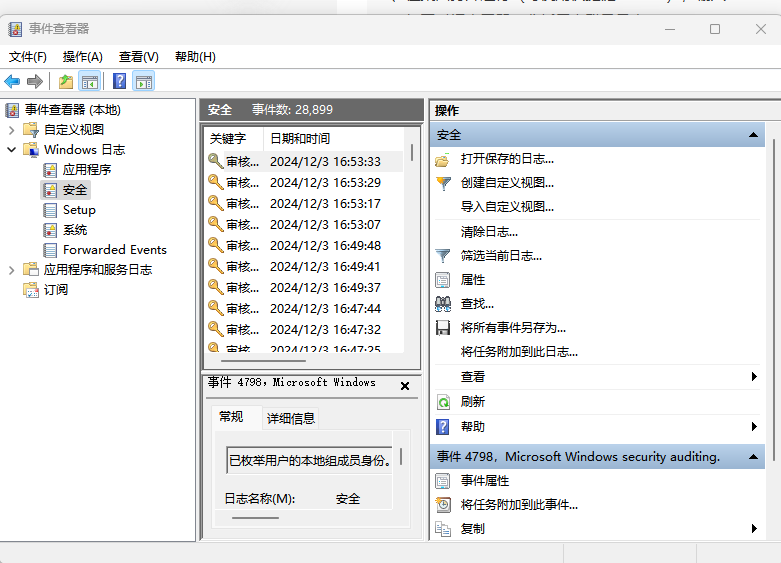Click the save icon for 将所有事件另存为
This screenshot has width=781, height=563.
point(443,328)
